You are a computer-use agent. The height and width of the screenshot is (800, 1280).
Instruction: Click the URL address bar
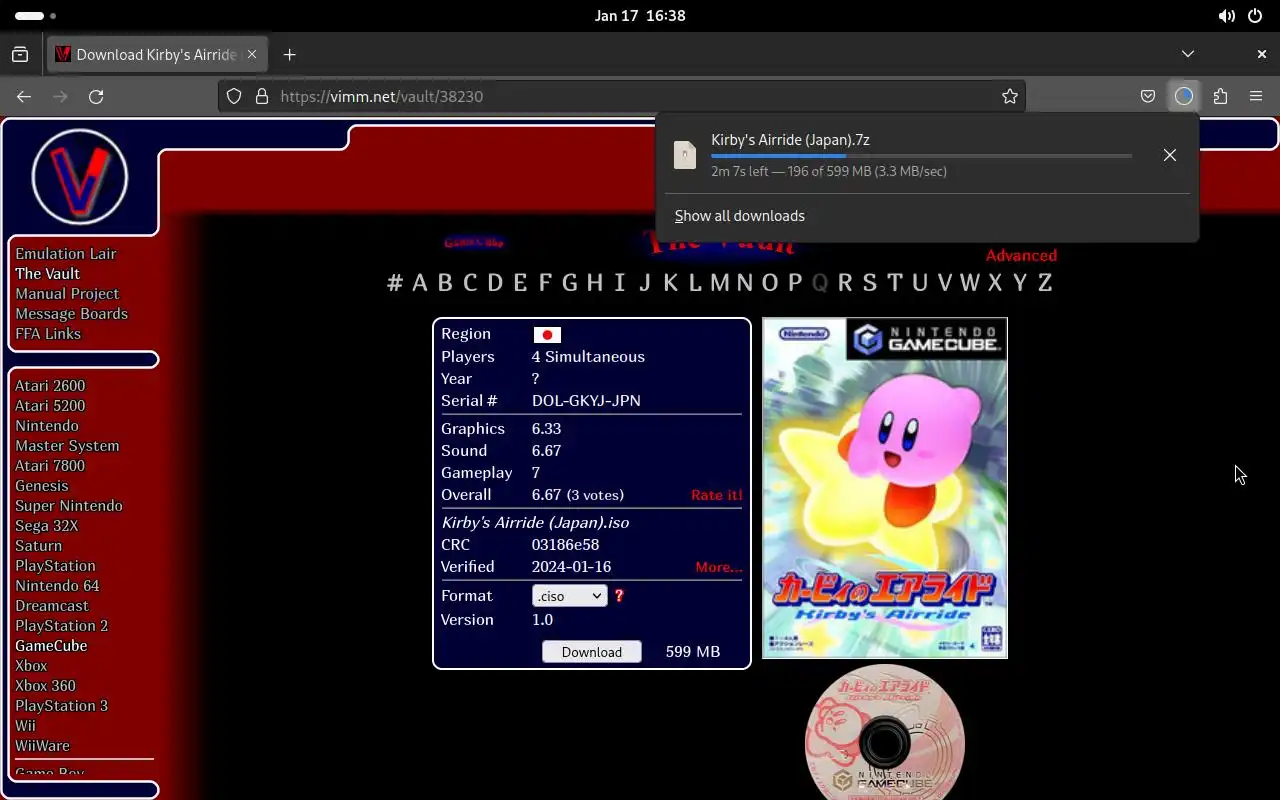620,96
